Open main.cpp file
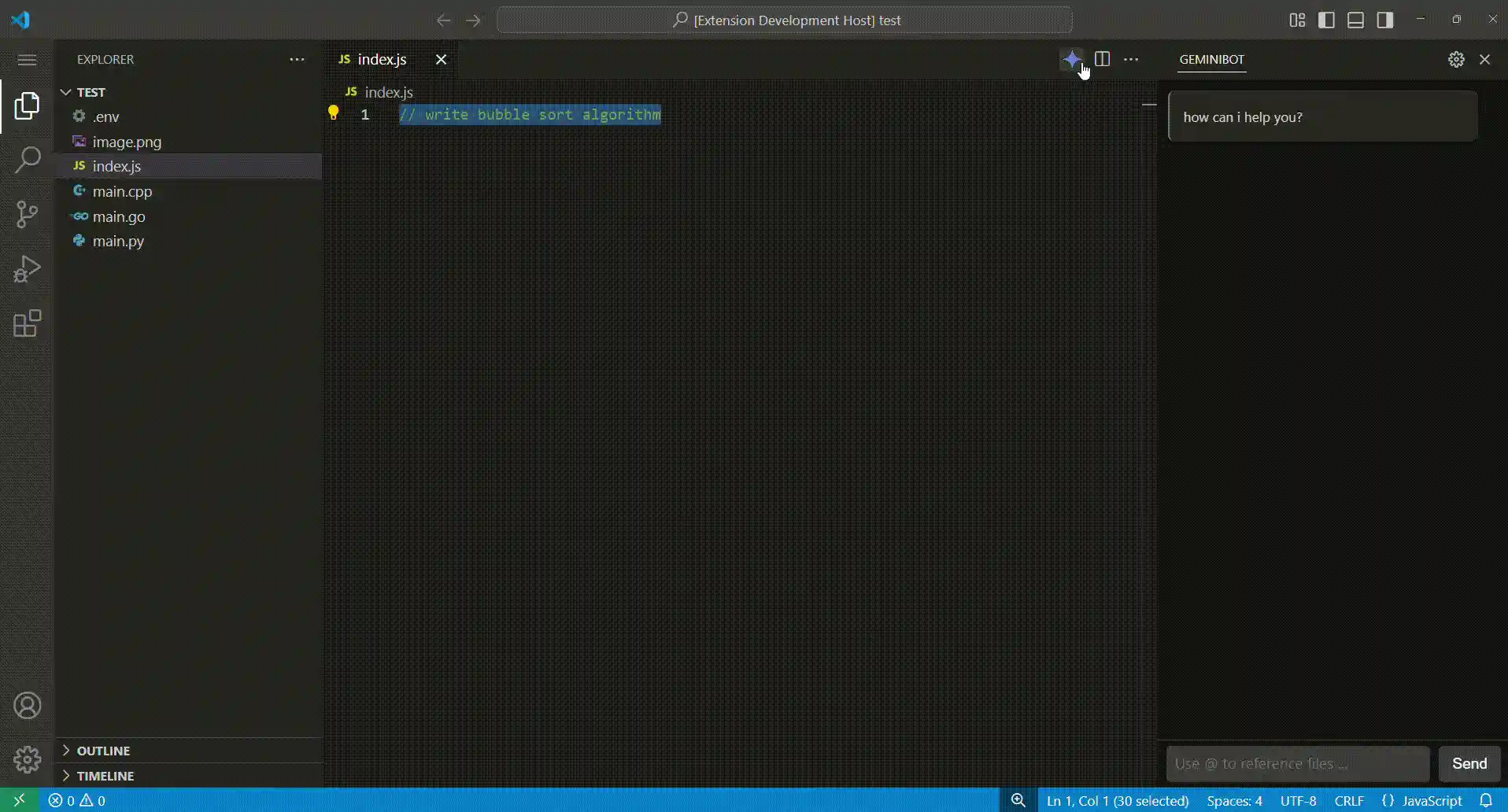1508x812 pixels. coord(189,191)
